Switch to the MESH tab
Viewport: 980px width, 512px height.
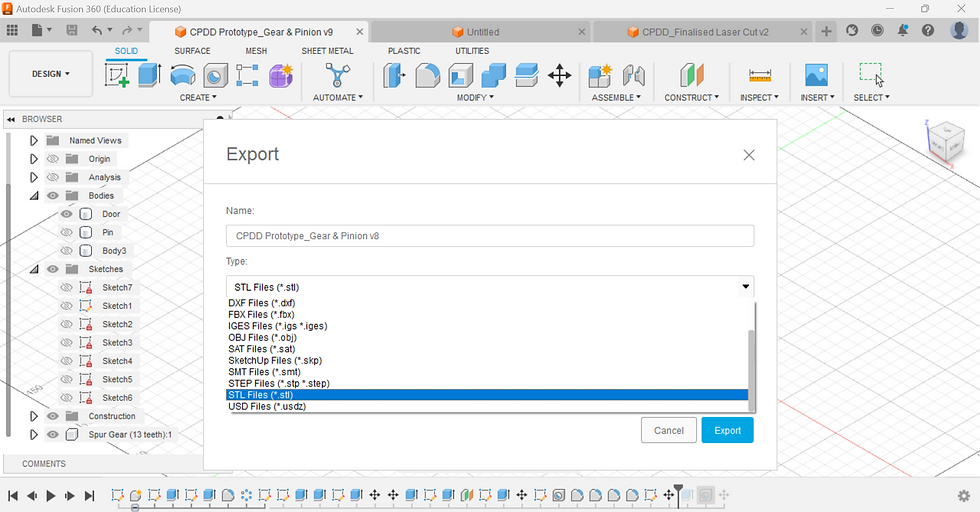tap(256, 51)
